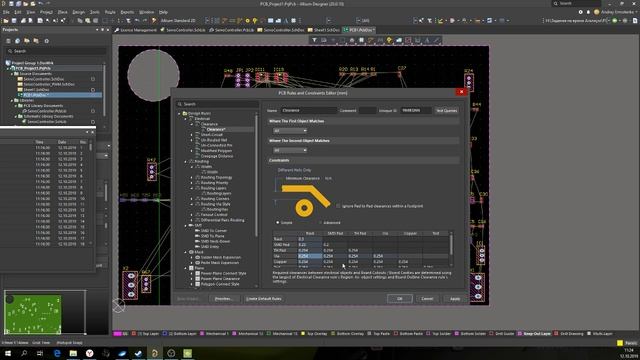The width and height of the screenshot is (640, 360).
Task: Click the search magnifier in the rules dialog
Action: pos(180,104)
